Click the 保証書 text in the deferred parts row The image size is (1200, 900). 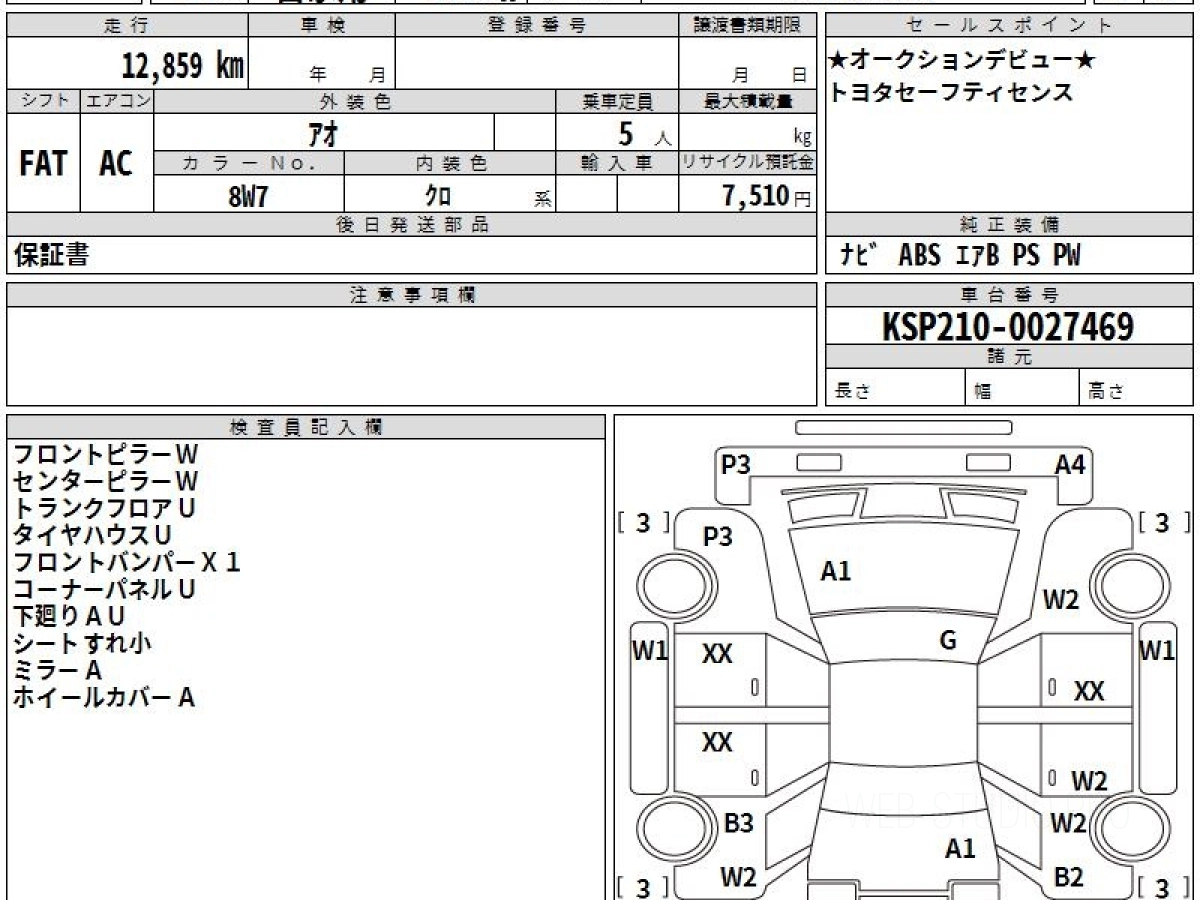click(51, 256)
